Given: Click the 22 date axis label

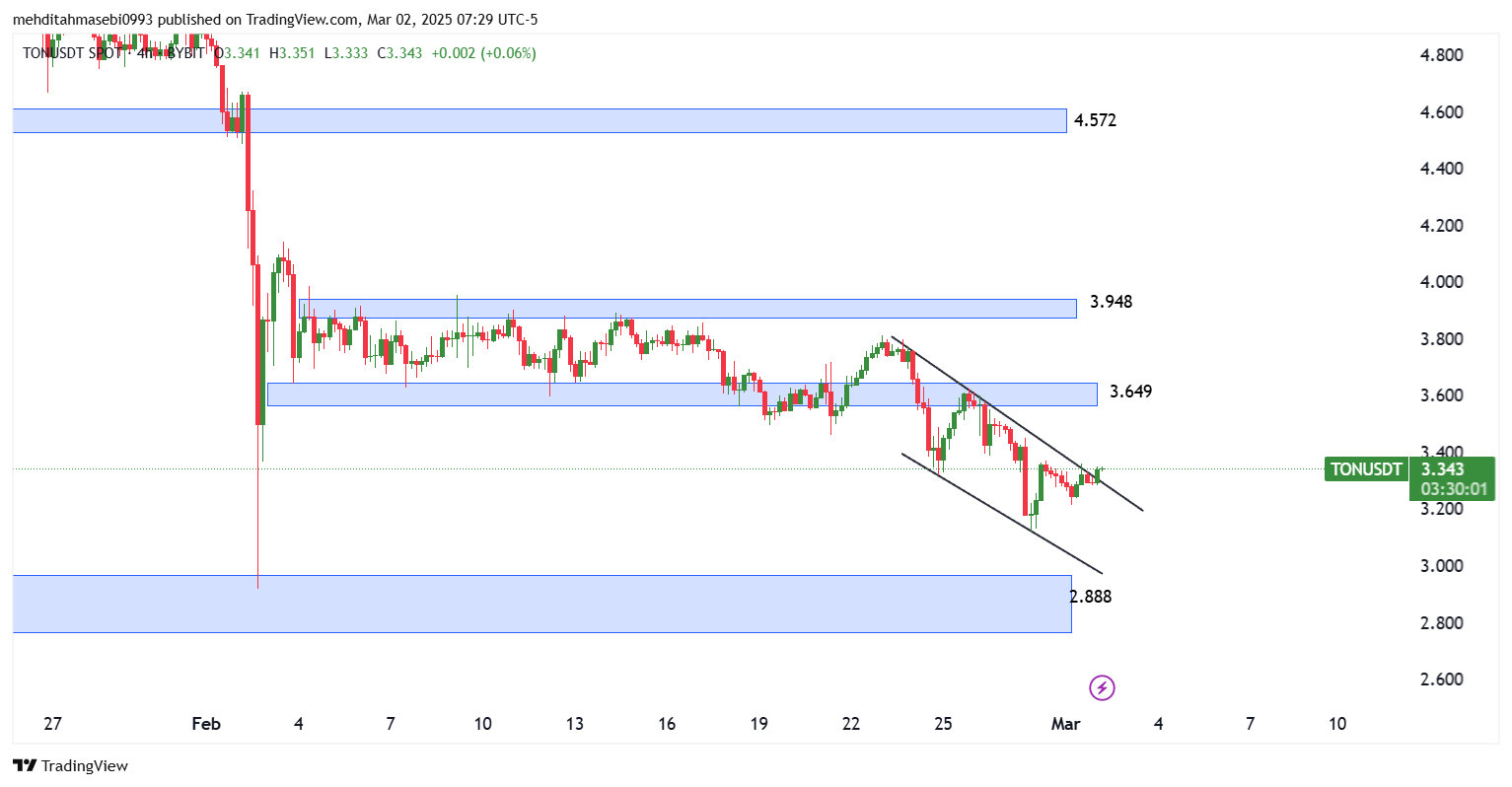Looking at the screenshot, I should point(851,724).
